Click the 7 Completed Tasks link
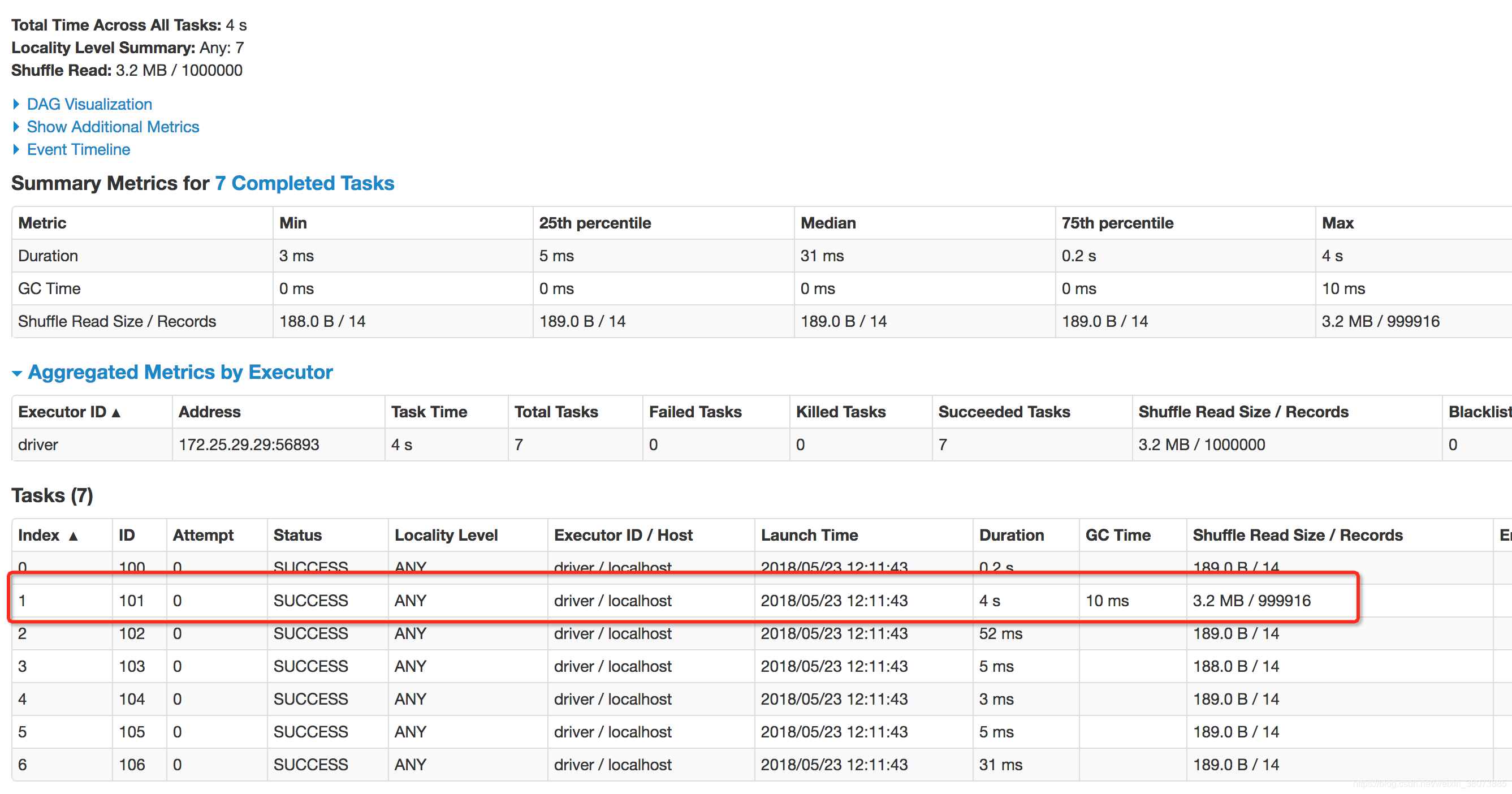Image resolution: width=1512 pixels, height=794 pixels. (304, 183)
